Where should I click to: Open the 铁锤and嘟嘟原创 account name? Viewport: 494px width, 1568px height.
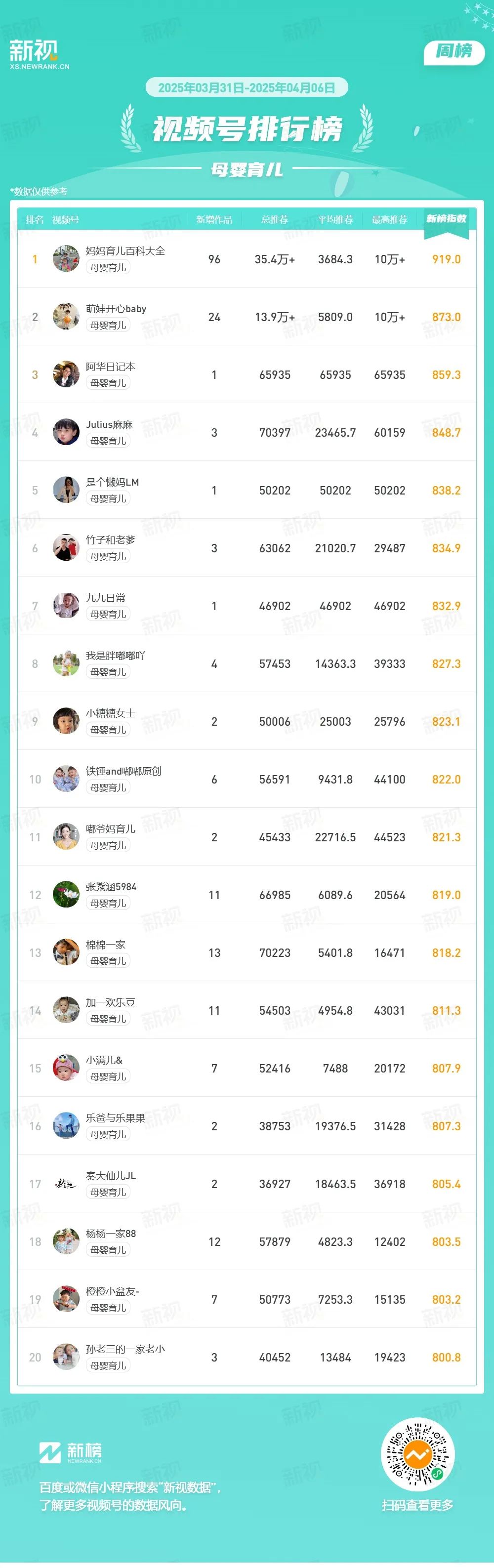[123, 771]
